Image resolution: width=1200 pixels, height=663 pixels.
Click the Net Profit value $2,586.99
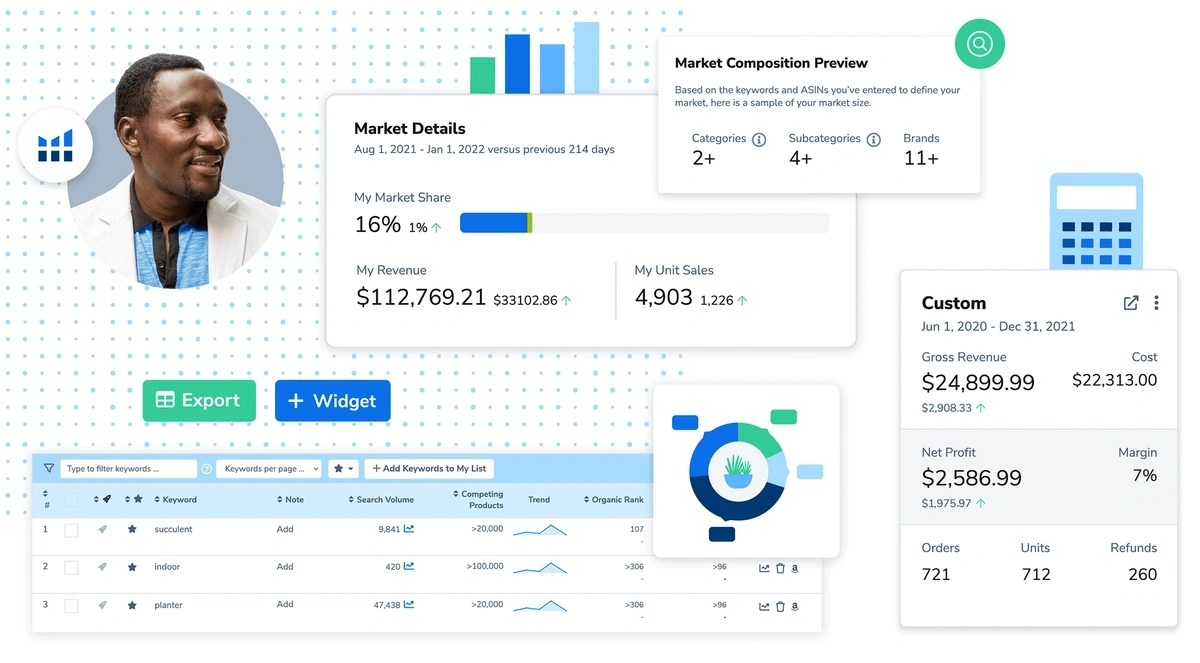971,477
